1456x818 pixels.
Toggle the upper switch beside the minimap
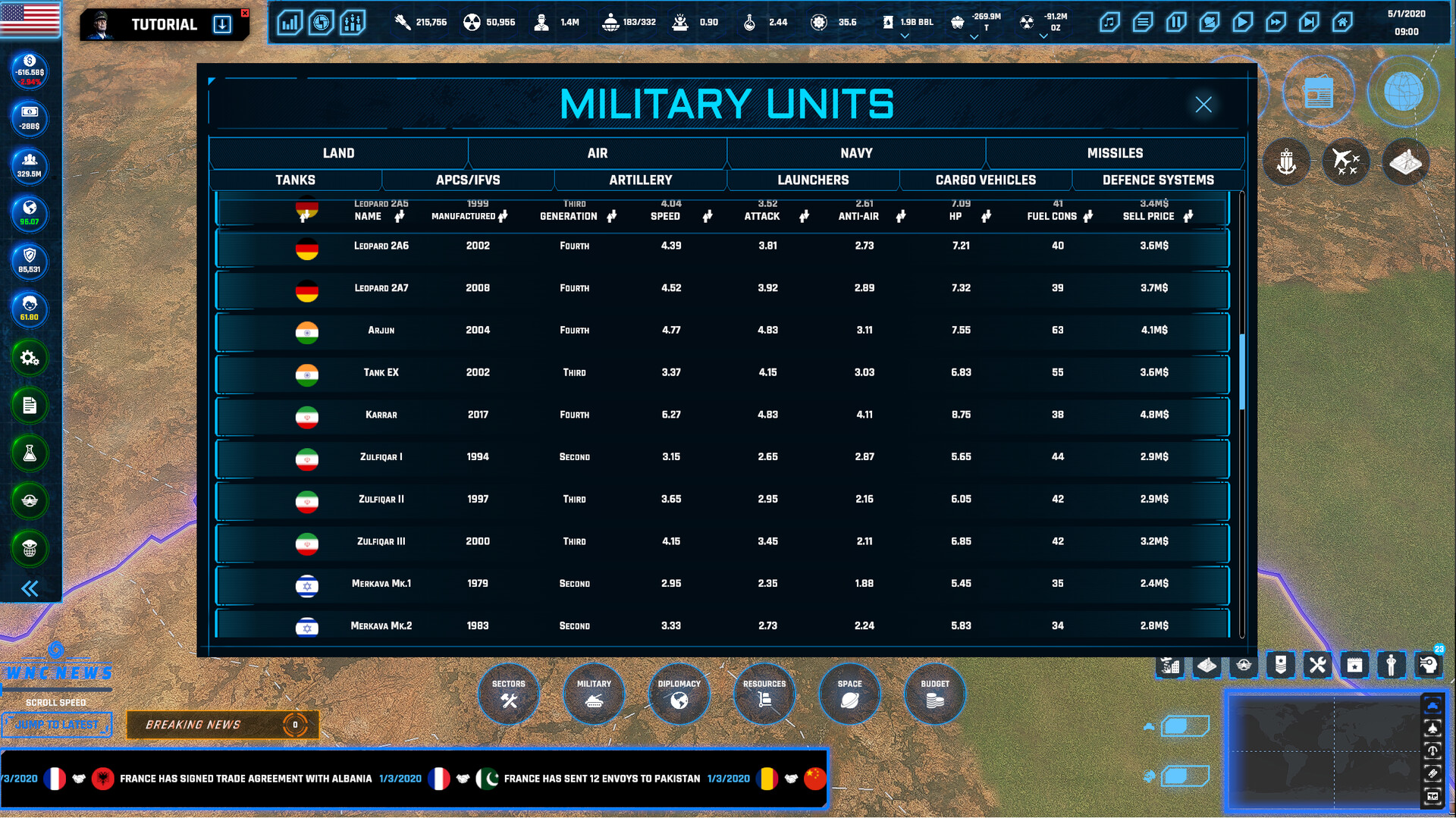click(1185, 726)
